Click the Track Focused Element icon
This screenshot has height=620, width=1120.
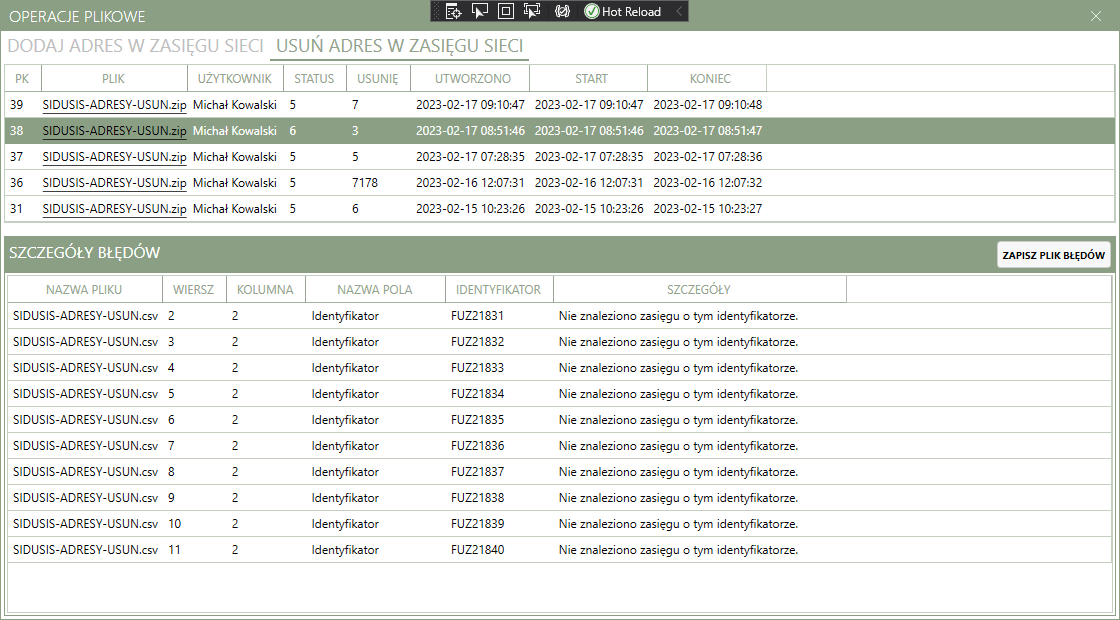pos(531,11)
